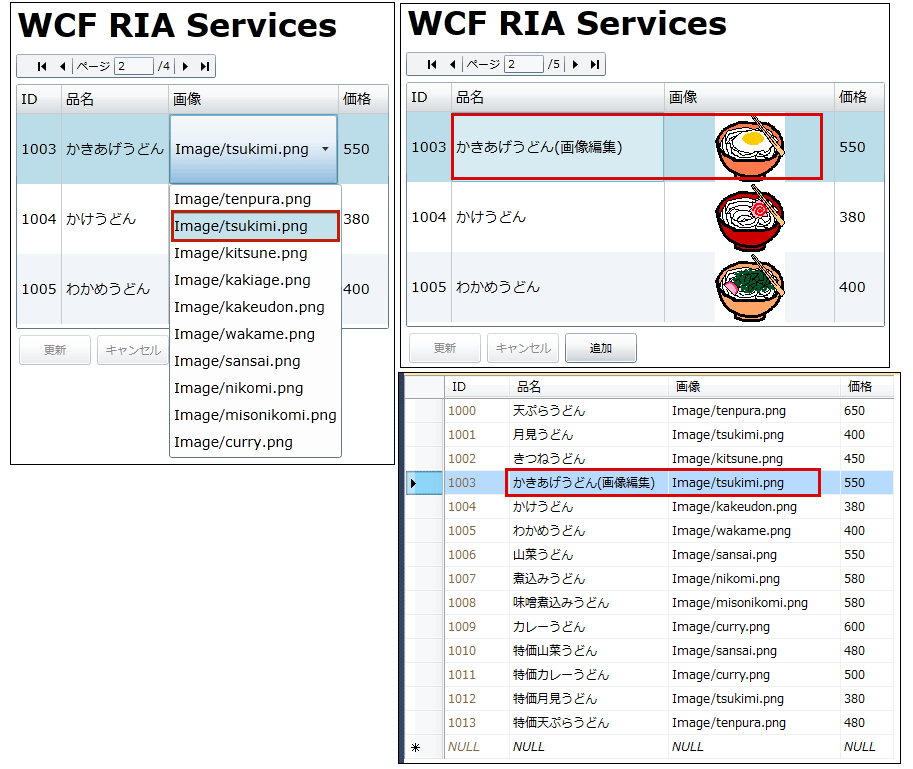913x769 pixels.
Task: Select 味噌煮込みうどん cell in database table
Action: [588, 603]
